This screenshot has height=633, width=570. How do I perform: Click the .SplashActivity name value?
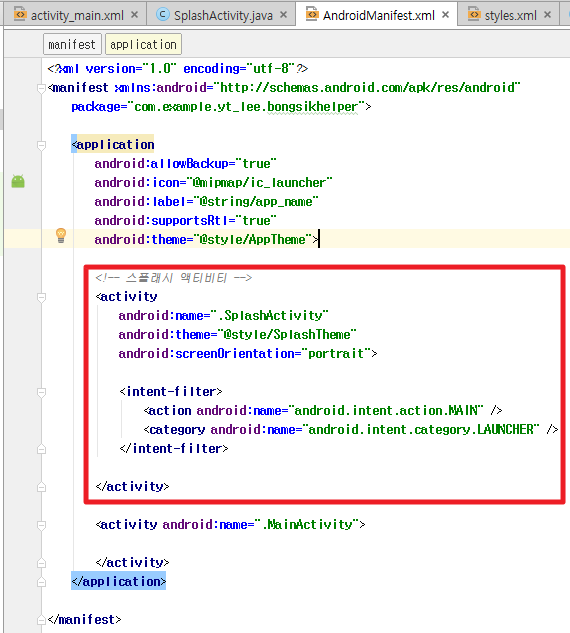(x=272, y=315)
